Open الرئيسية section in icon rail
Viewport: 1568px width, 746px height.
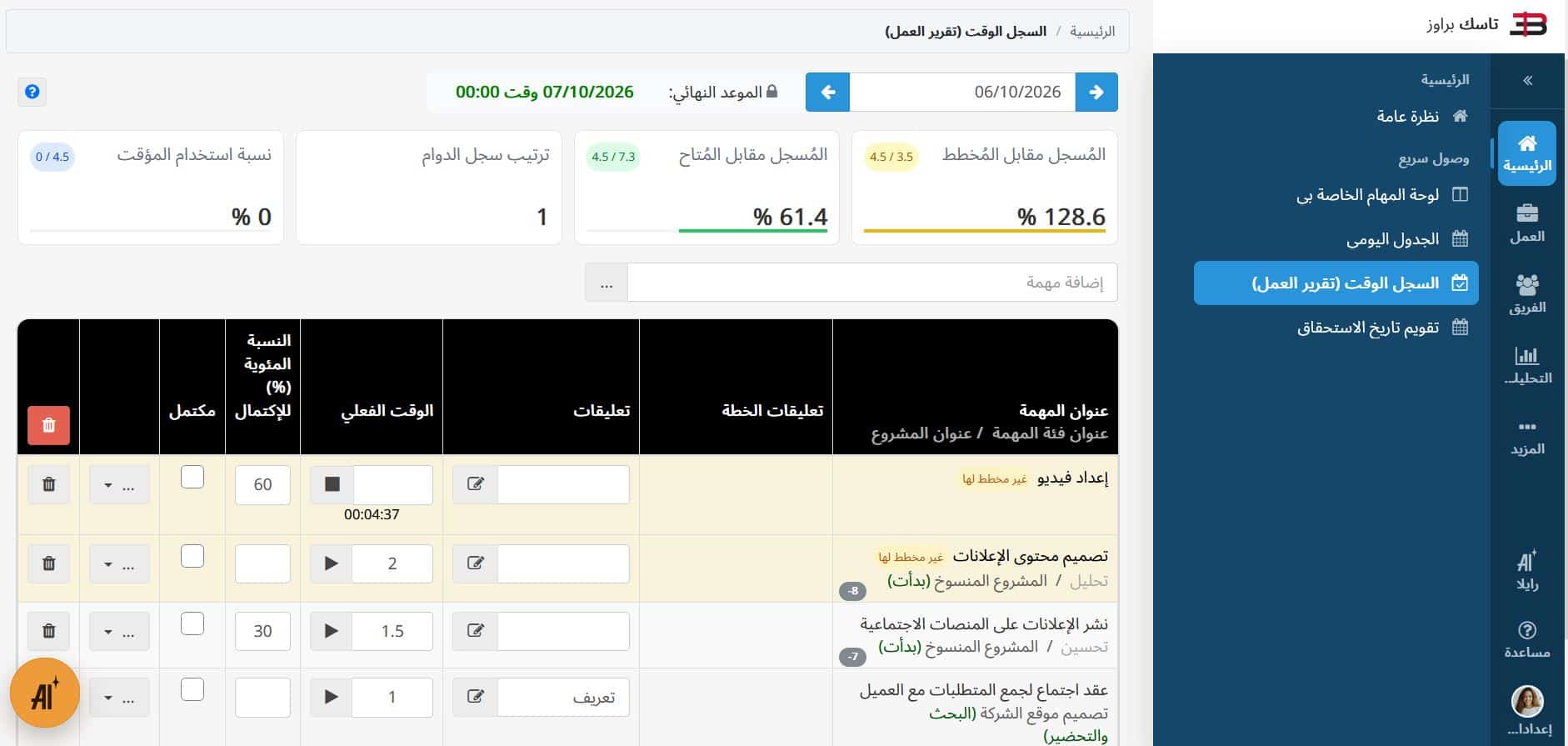click(x=1526, y=153)
